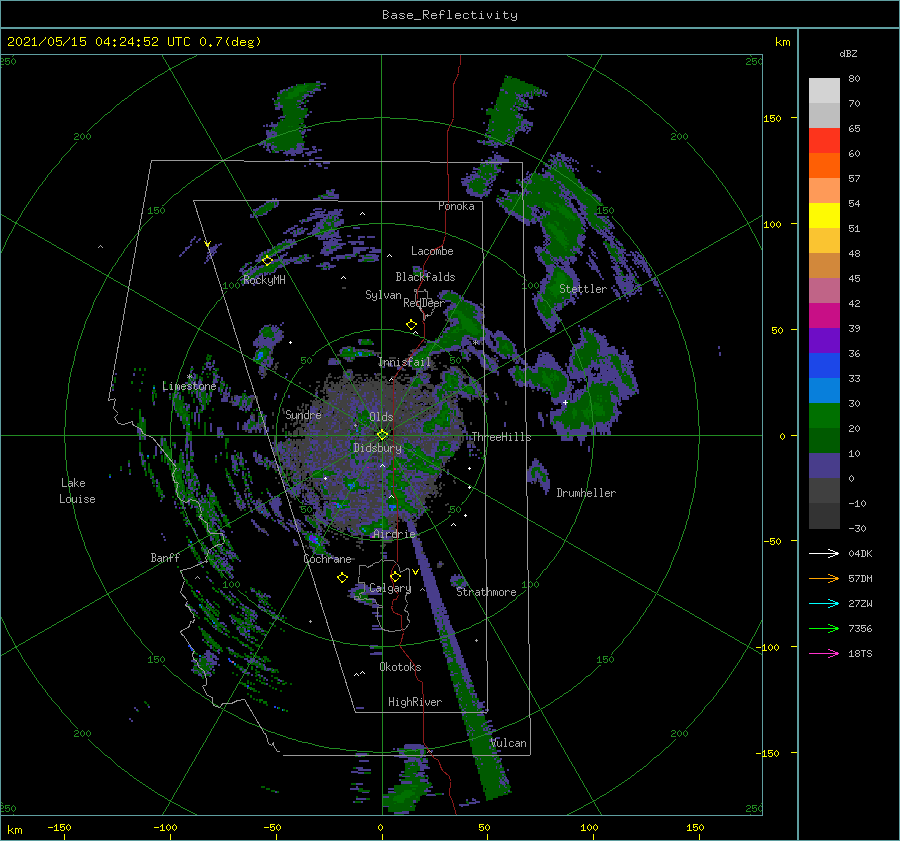Click the Stettler town label
Screen dimensions: 900x841
583,289
